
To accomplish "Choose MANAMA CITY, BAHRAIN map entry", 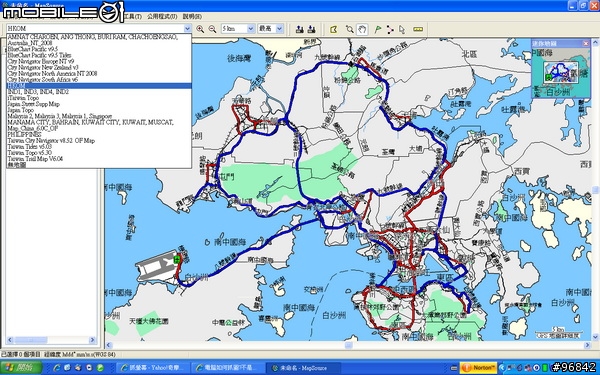I will click(x=99, y=122).
